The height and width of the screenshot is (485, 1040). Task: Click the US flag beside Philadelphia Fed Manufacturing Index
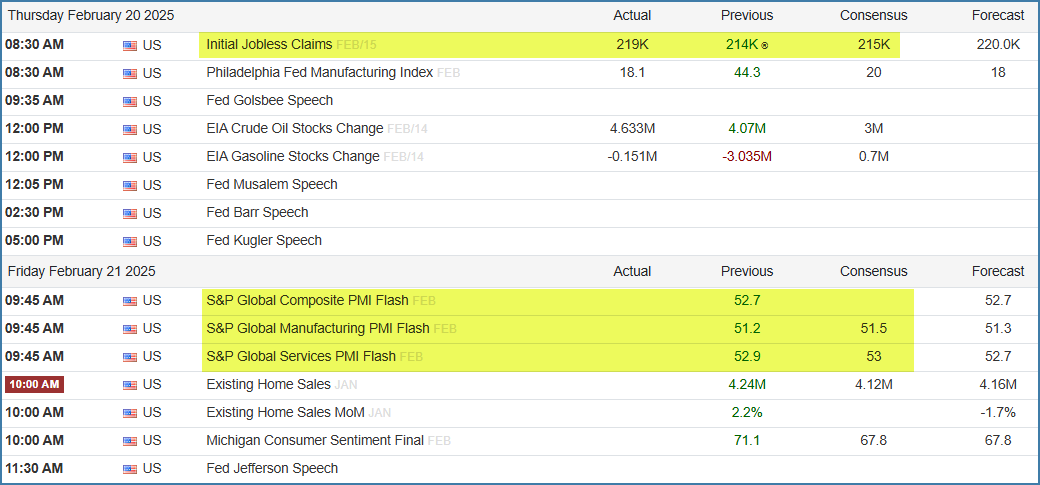(129, 73)
